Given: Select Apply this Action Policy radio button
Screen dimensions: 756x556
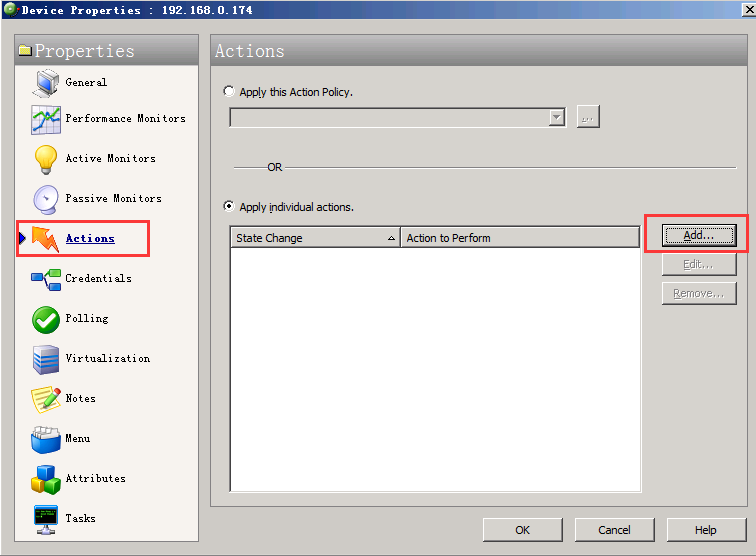Looking at the screenshot, I should pos(230,92).
